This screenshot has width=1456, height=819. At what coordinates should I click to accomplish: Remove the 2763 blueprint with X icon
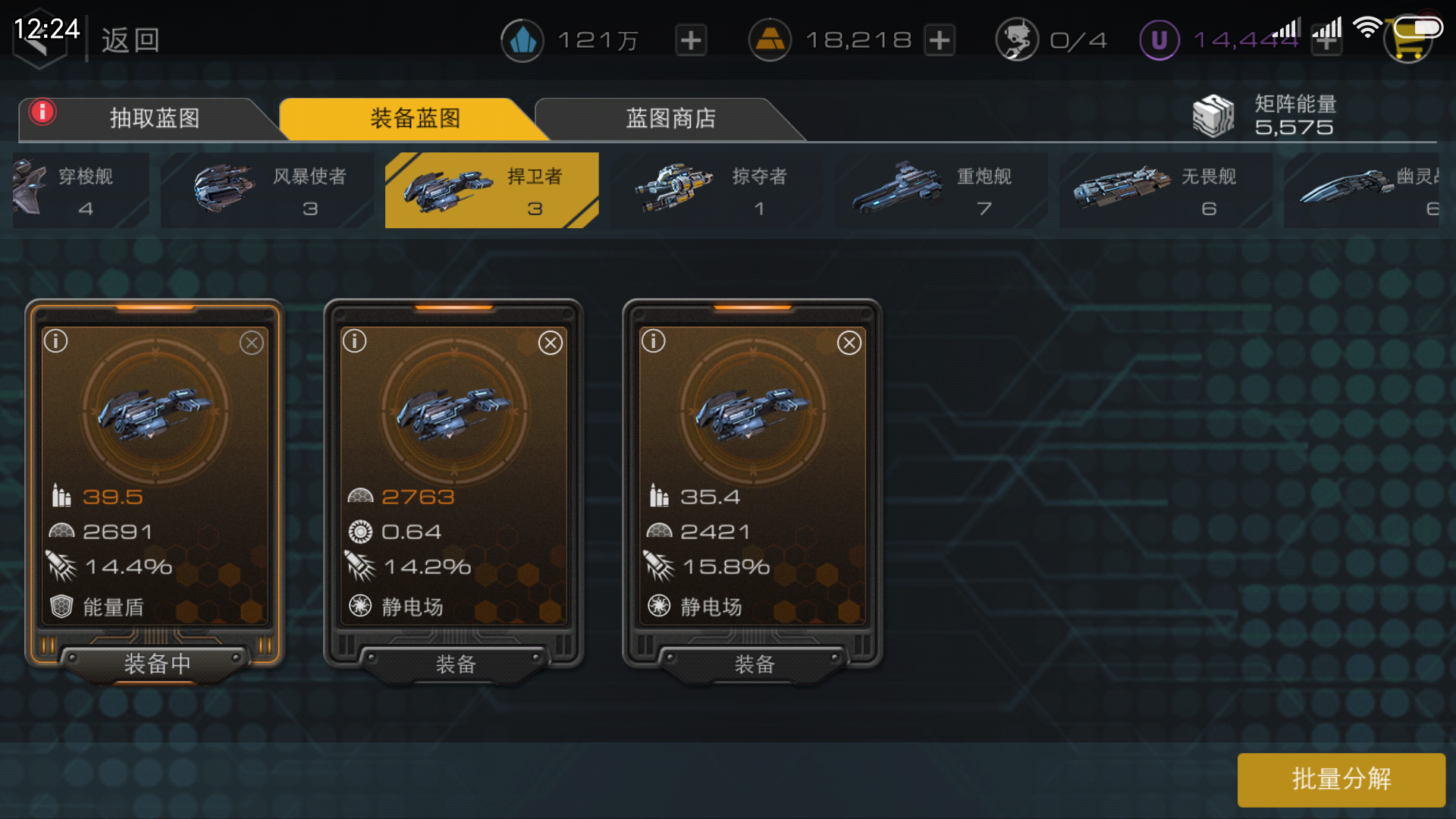pos(551,343)
